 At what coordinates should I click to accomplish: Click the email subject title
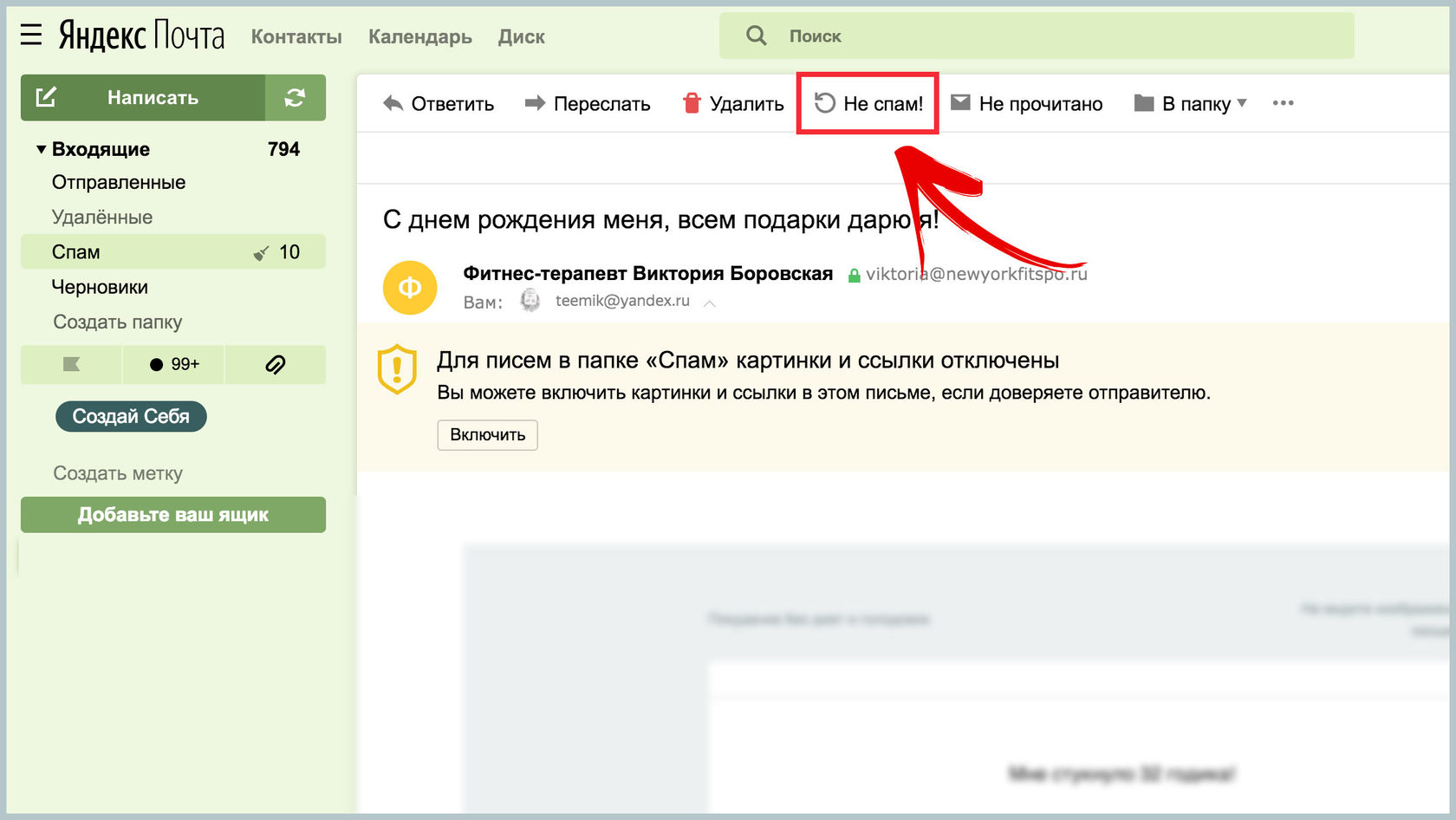click(661, 219)
